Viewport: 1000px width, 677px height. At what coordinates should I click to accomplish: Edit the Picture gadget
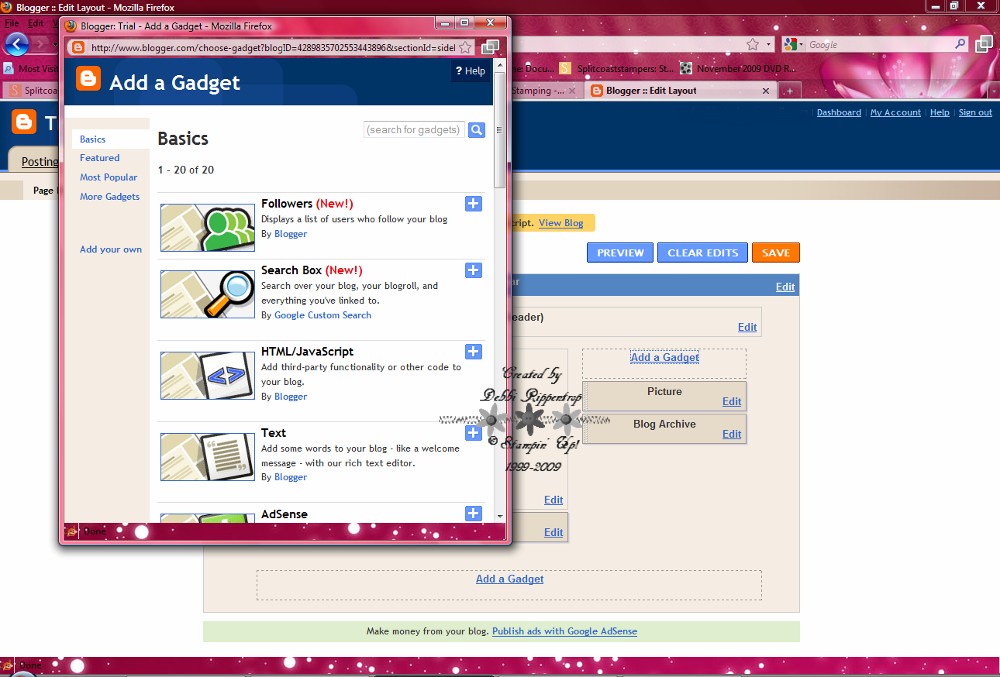click(732, 401)
